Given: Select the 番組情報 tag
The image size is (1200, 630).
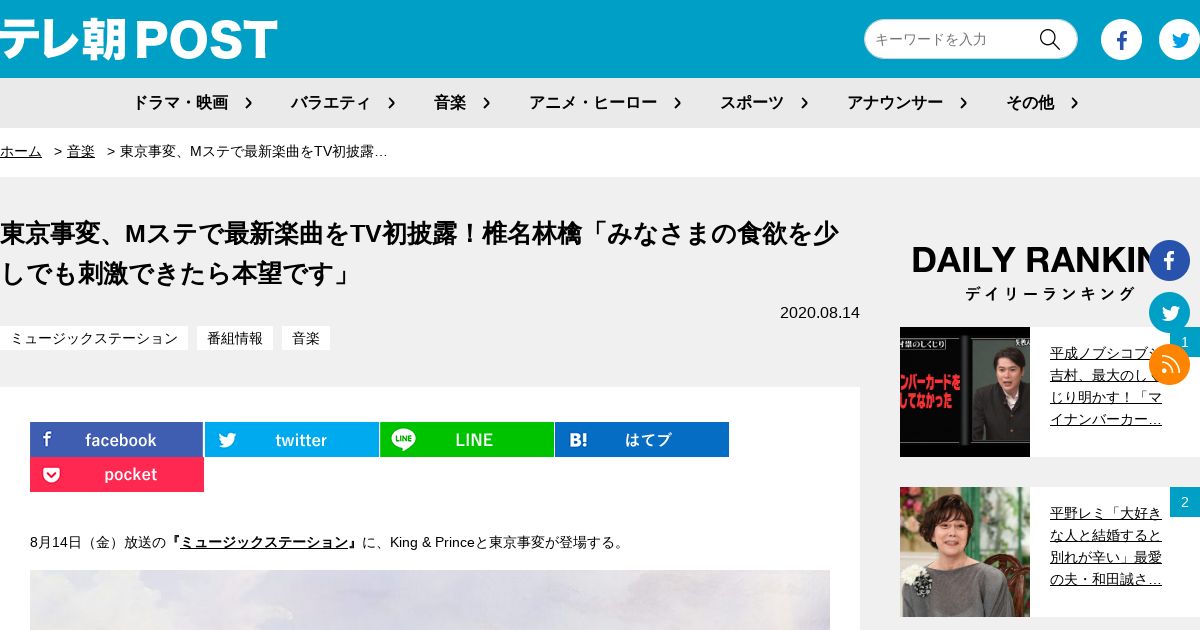Looking at the screenshot, I should pyautogui.click(x=235, y=338).
